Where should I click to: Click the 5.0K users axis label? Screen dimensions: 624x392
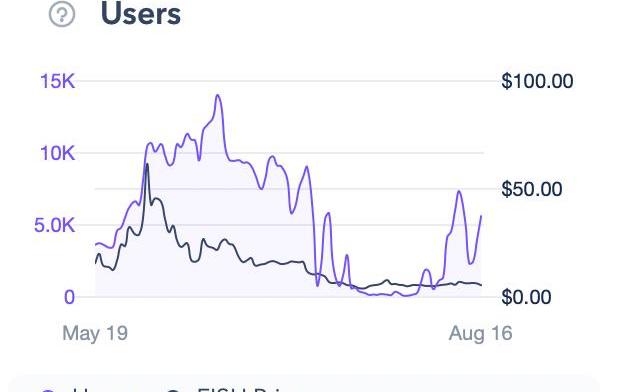[55, 225]
